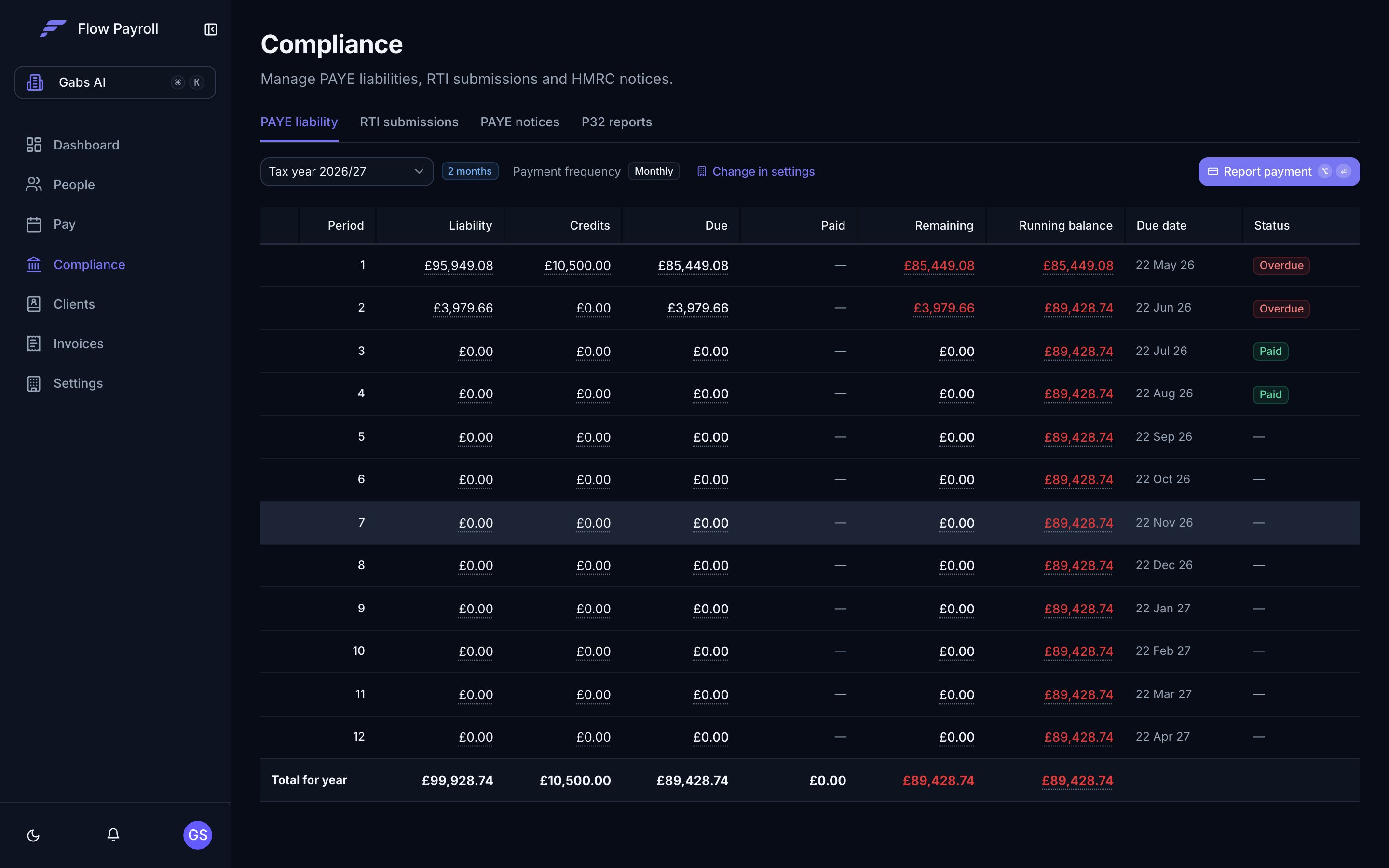Click the People icon in the sidebar
The width and height of the screenshot is (1389, 868).
34,184
